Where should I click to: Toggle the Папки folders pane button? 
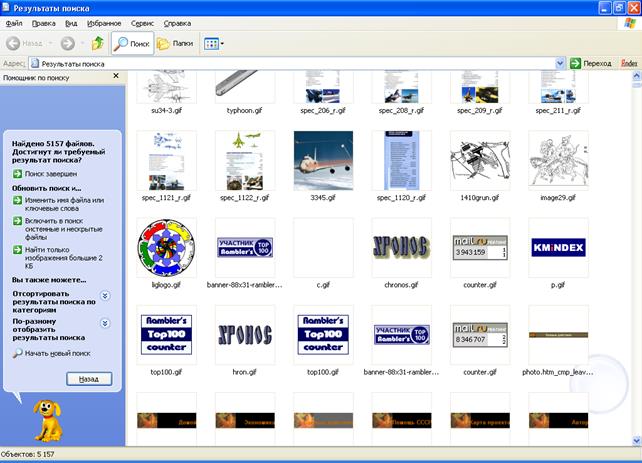174,43
